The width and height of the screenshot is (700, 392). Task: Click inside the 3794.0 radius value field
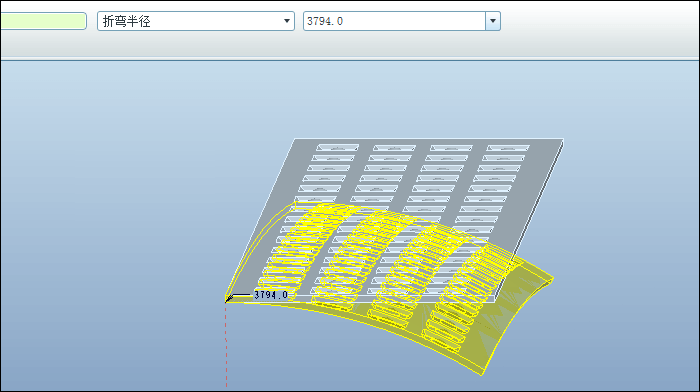[395, 21]
